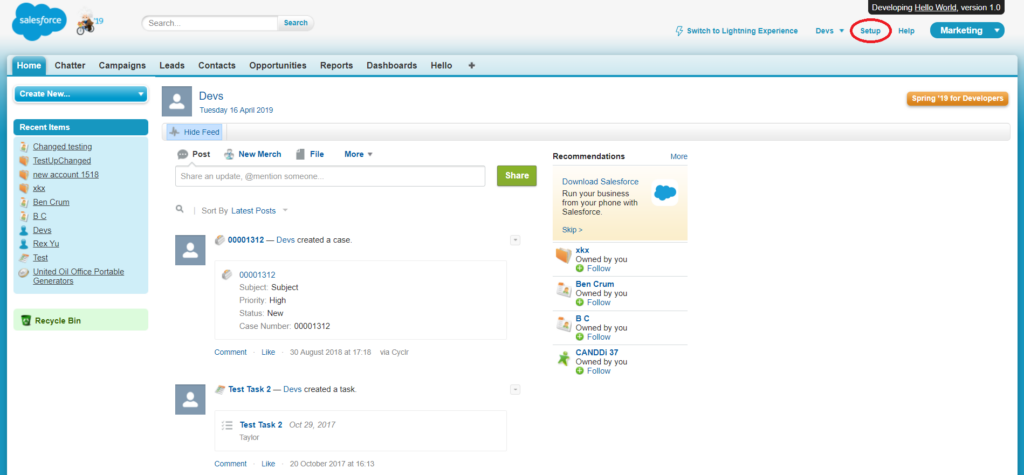Open the plus tab for all tabs

point(472,65)
